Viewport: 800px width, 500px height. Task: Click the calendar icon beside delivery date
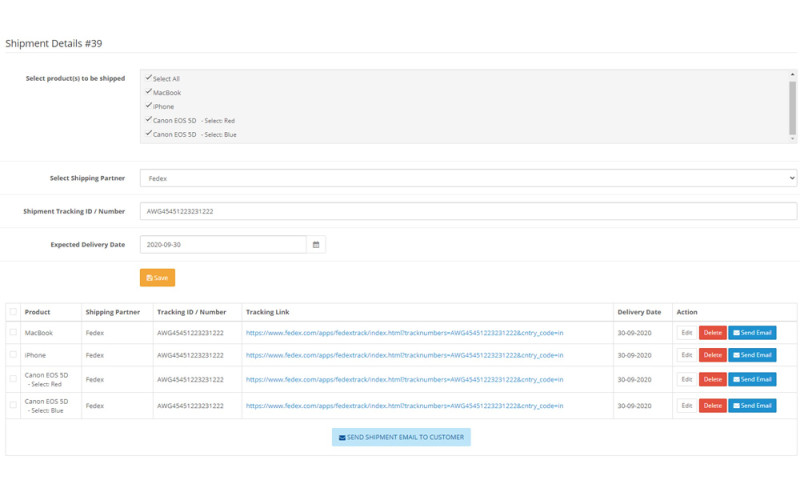click(316, 244)
